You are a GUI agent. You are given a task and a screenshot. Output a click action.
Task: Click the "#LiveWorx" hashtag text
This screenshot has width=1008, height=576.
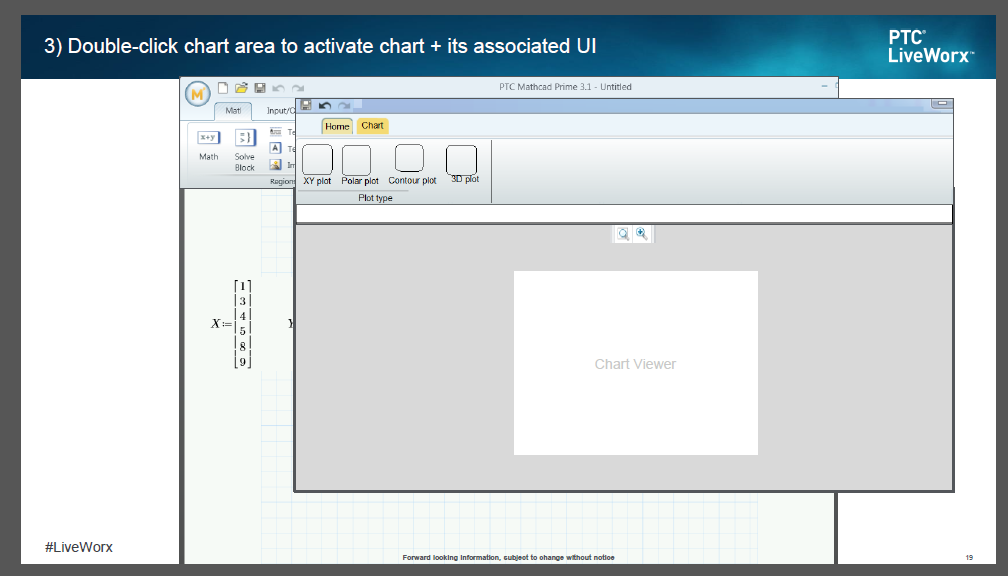(x=78, y=547)
